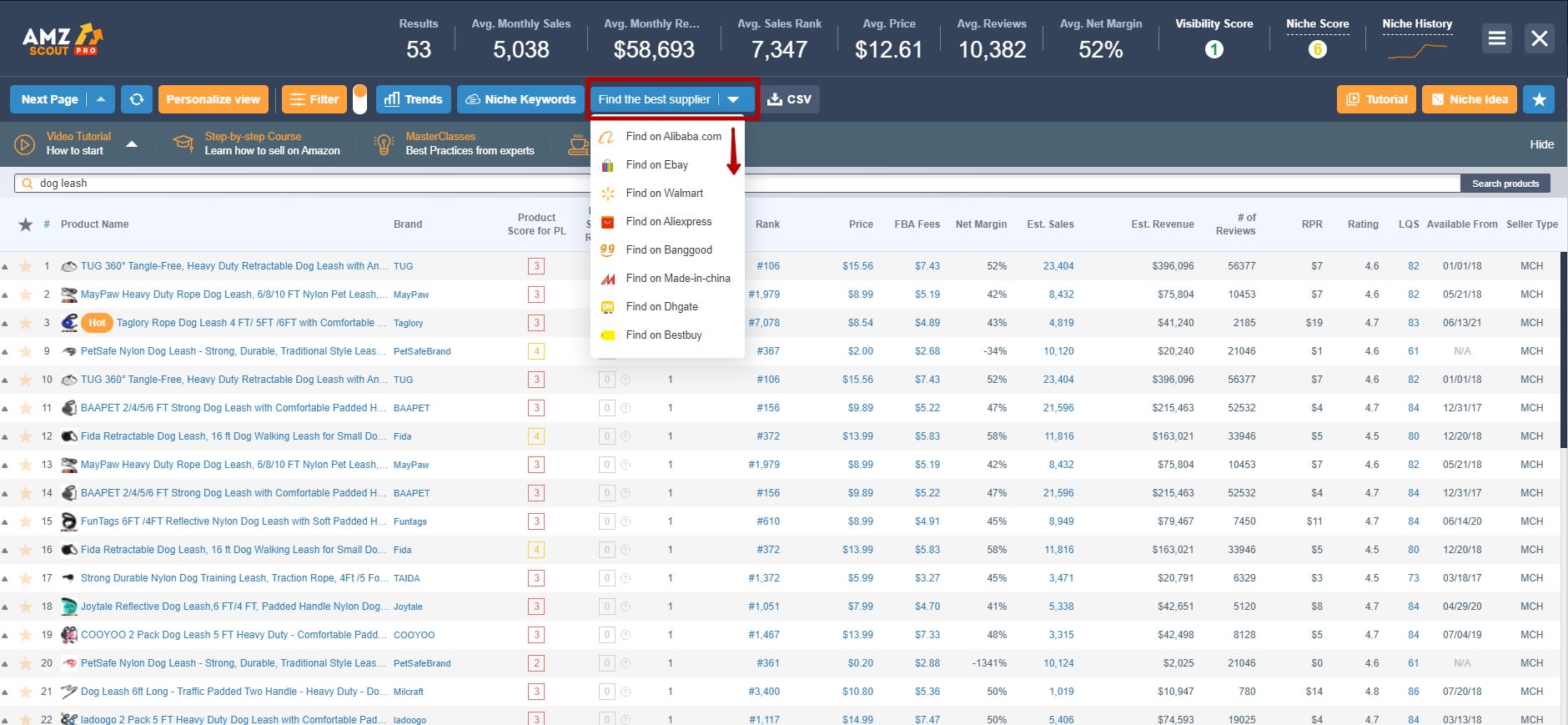Click Visibility Score badge number 1
This screenshot has width=1568, height=725.
(1214, 49)
